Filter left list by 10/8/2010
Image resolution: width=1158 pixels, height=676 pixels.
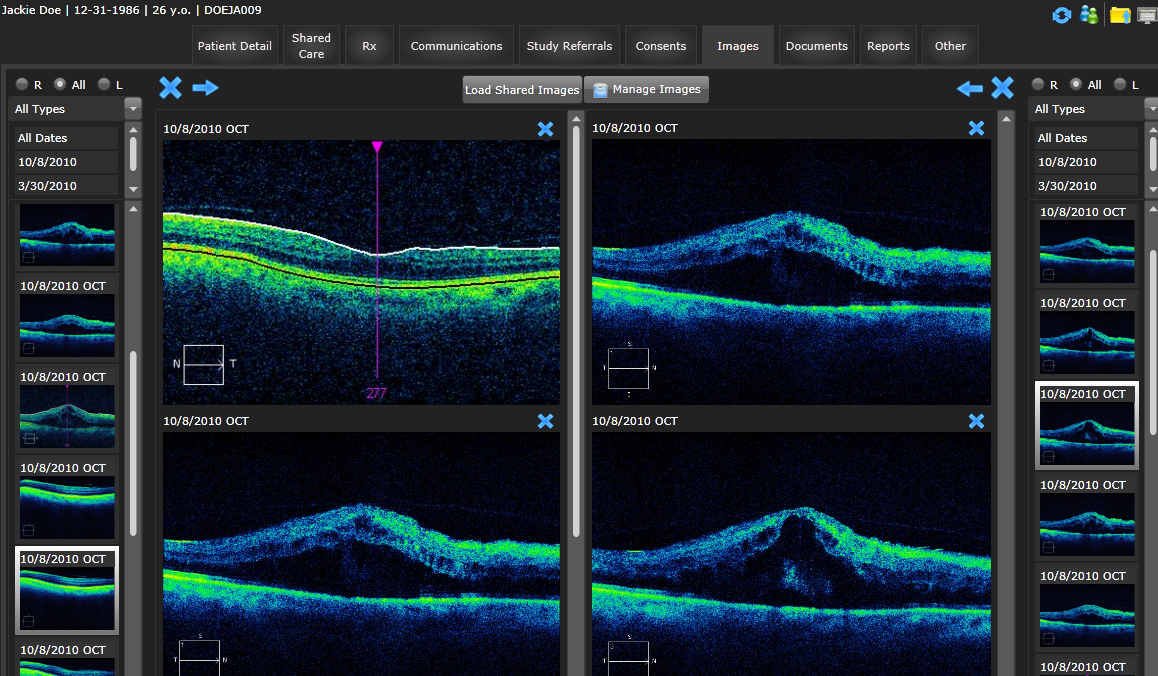point(66,162)
